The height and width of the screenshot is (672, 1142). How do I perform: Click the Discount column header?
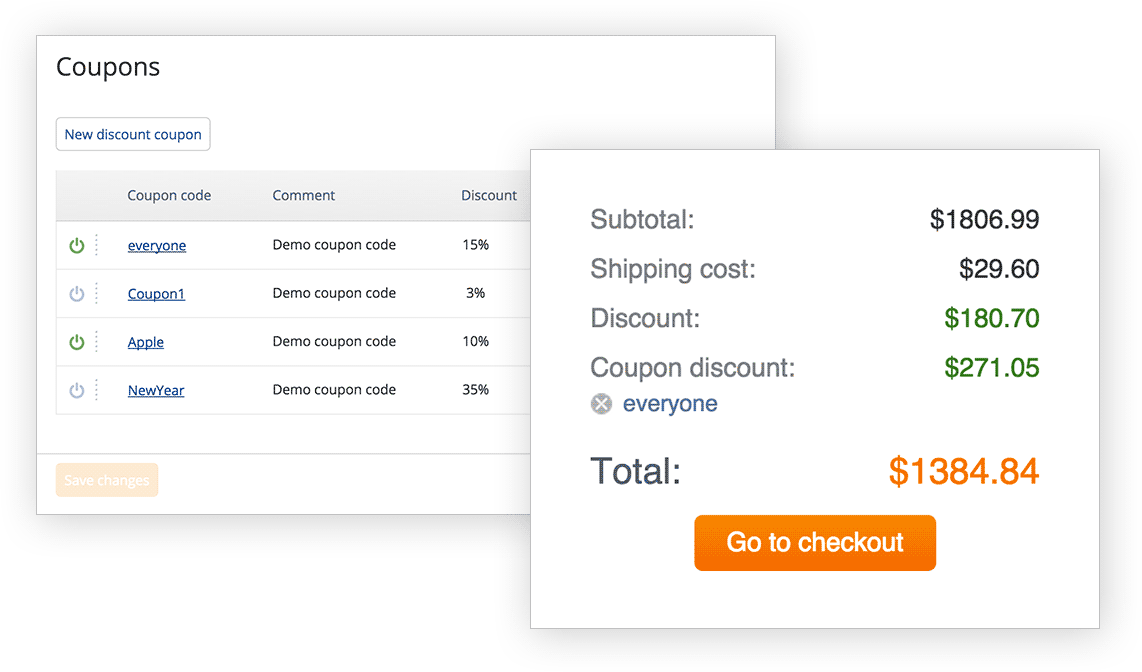[x=489, y=196]
